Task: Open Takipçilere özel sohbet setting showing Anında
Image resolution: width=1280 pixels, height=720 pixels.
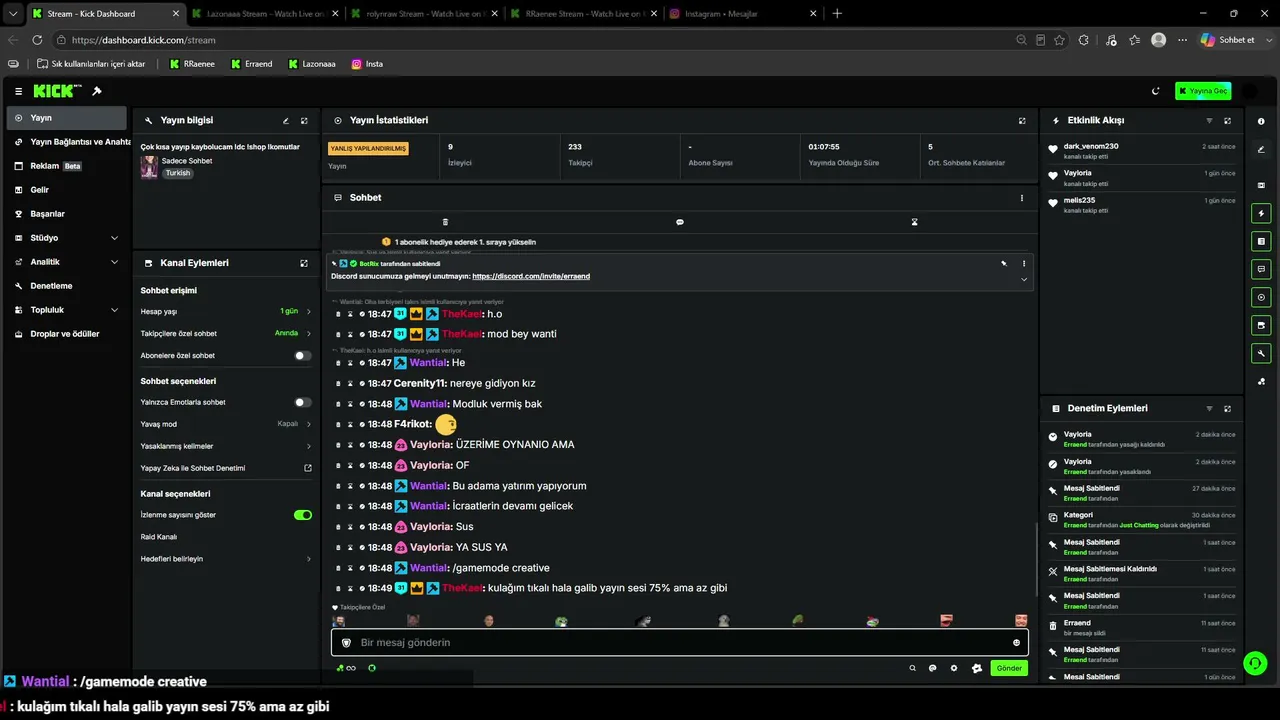Action: (226, 333)
